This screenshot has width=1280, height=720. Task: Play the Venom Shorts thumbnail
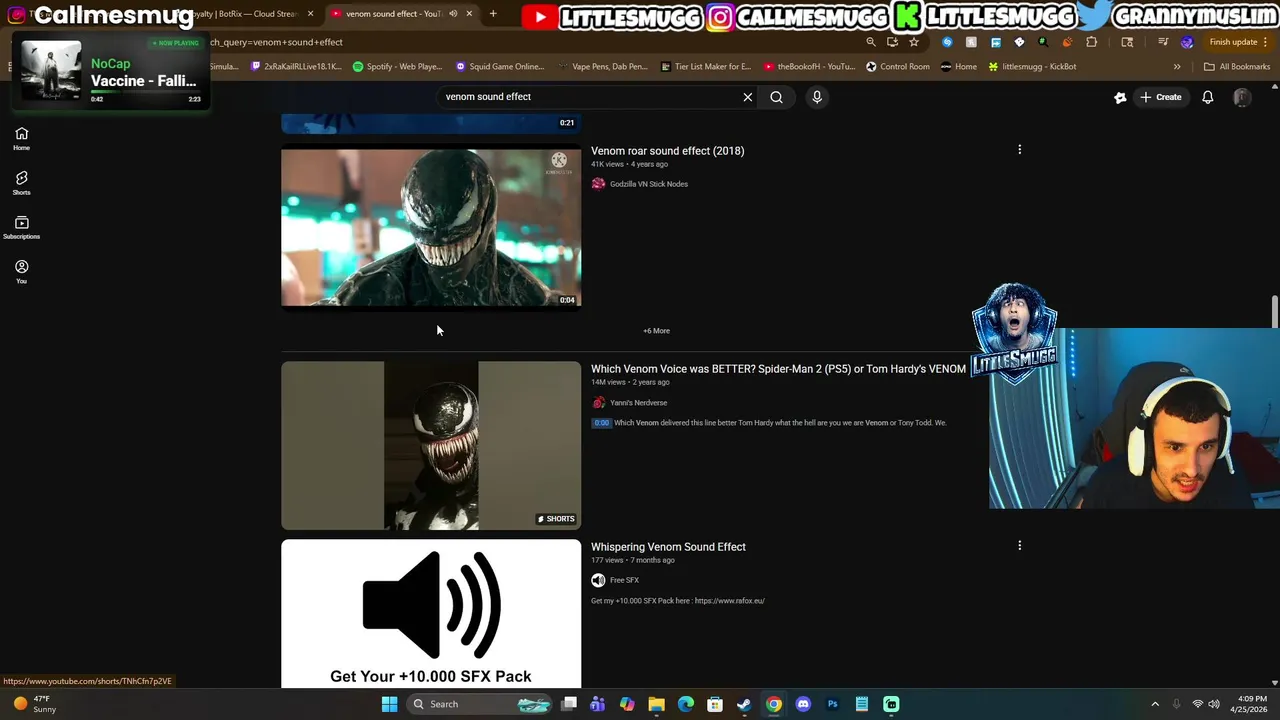pyautogui.click(x=431, y=445)
